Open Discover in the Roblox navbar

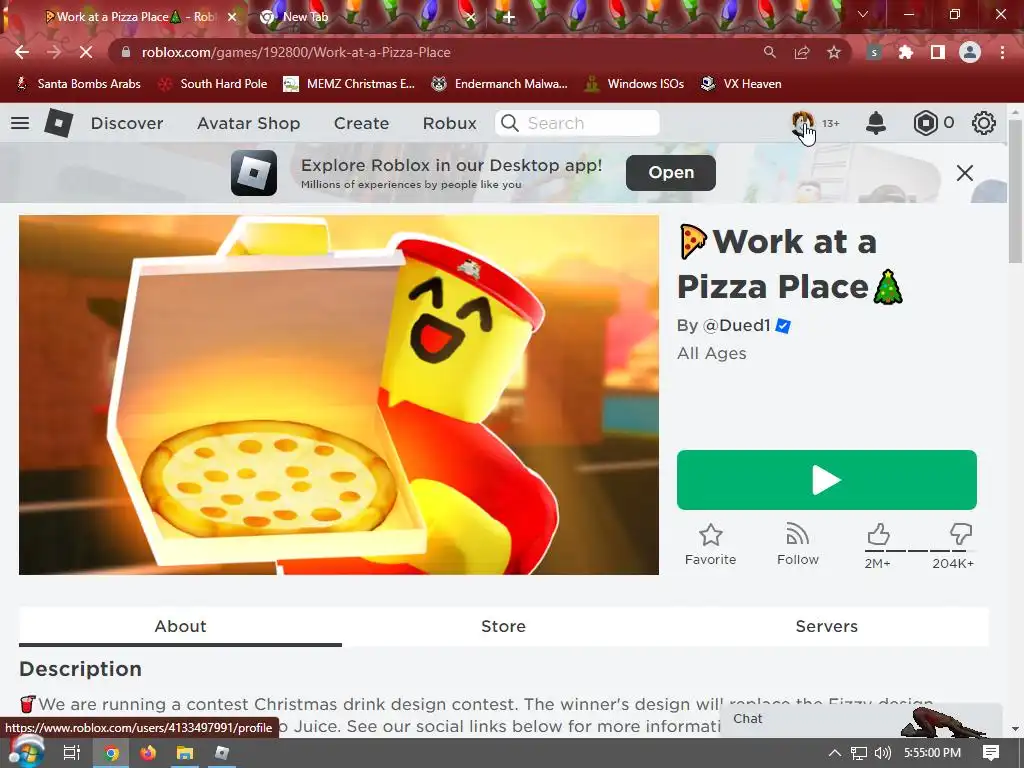127,123
